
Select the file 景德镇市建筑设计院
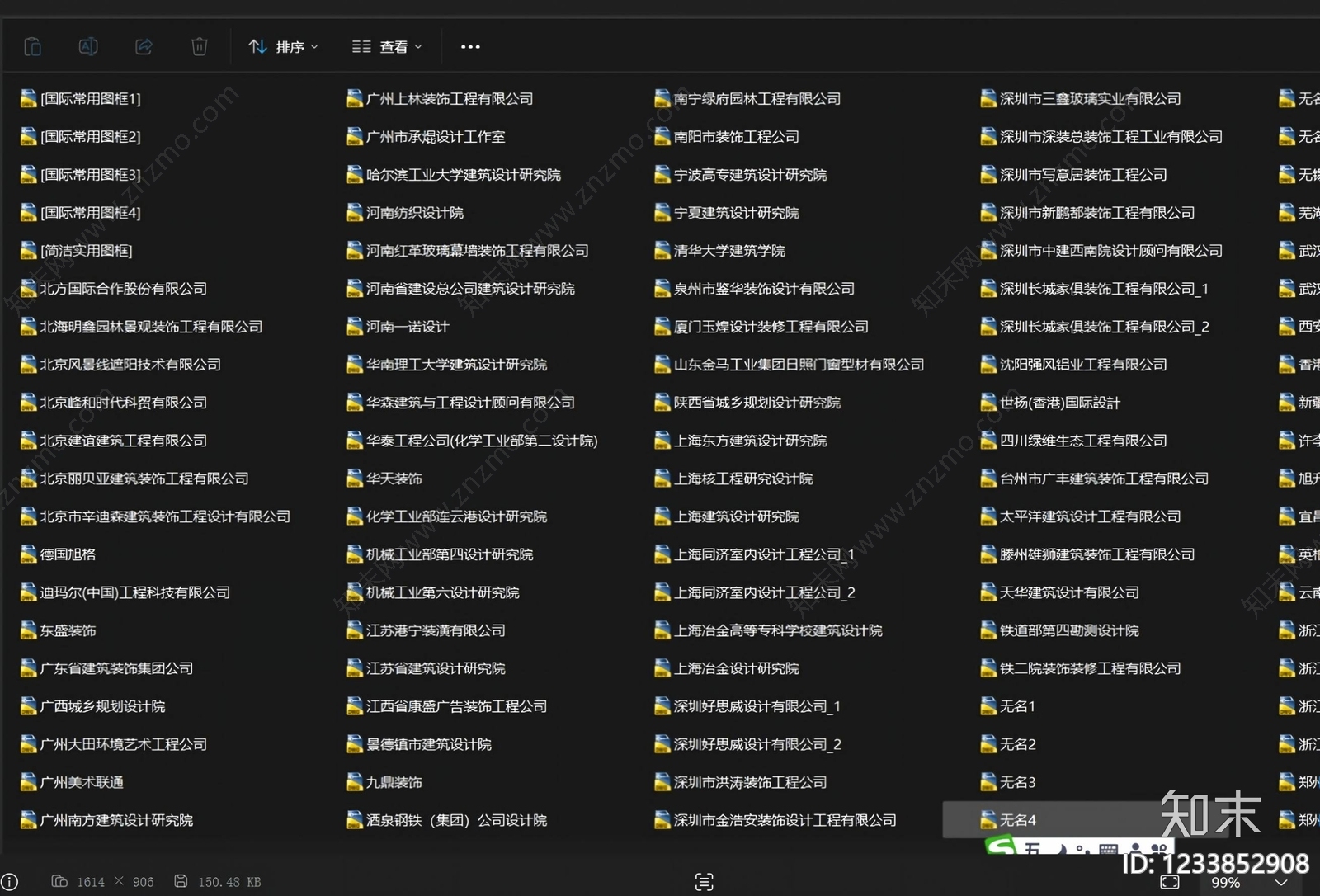pyautogui.click(x=419, y=744)
